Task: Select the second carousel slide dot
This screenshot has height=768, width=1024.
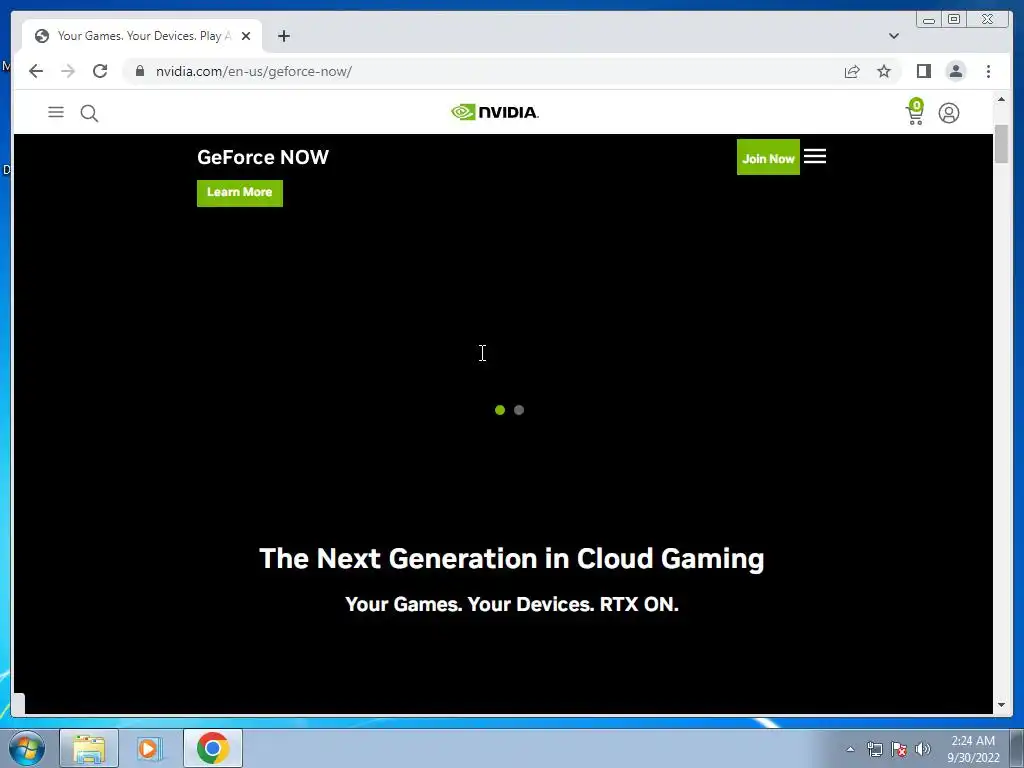Action: tap(519, 410)
